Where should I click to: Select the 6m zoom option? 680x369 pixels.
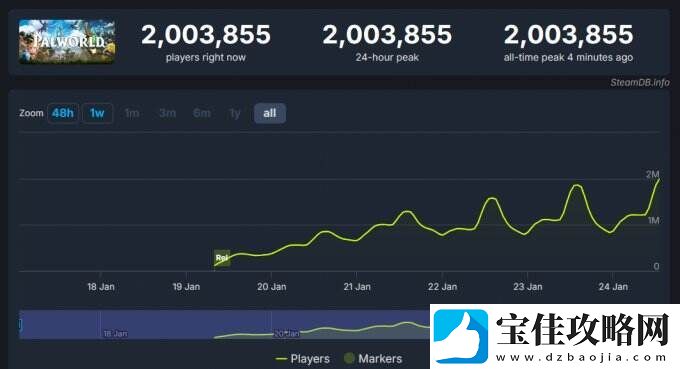(x=202, y=113)
